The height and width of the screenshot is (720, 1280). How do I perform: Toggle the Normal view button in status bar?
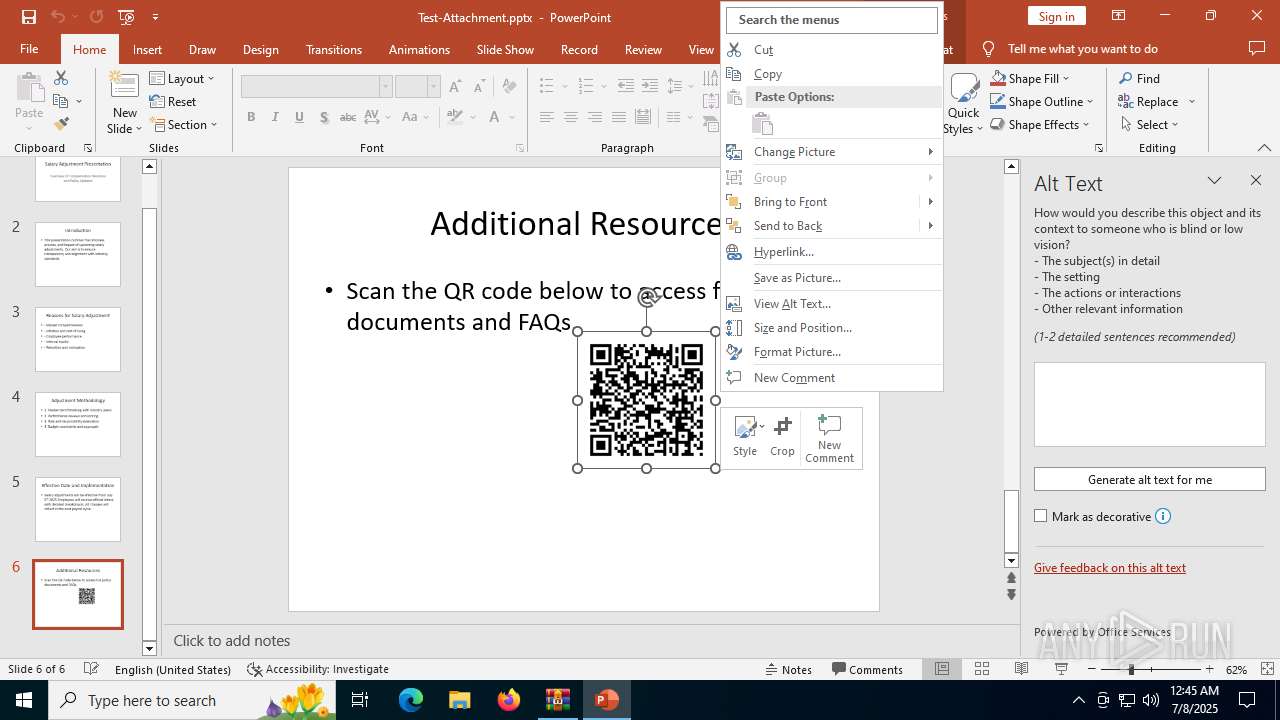point(942,669)
